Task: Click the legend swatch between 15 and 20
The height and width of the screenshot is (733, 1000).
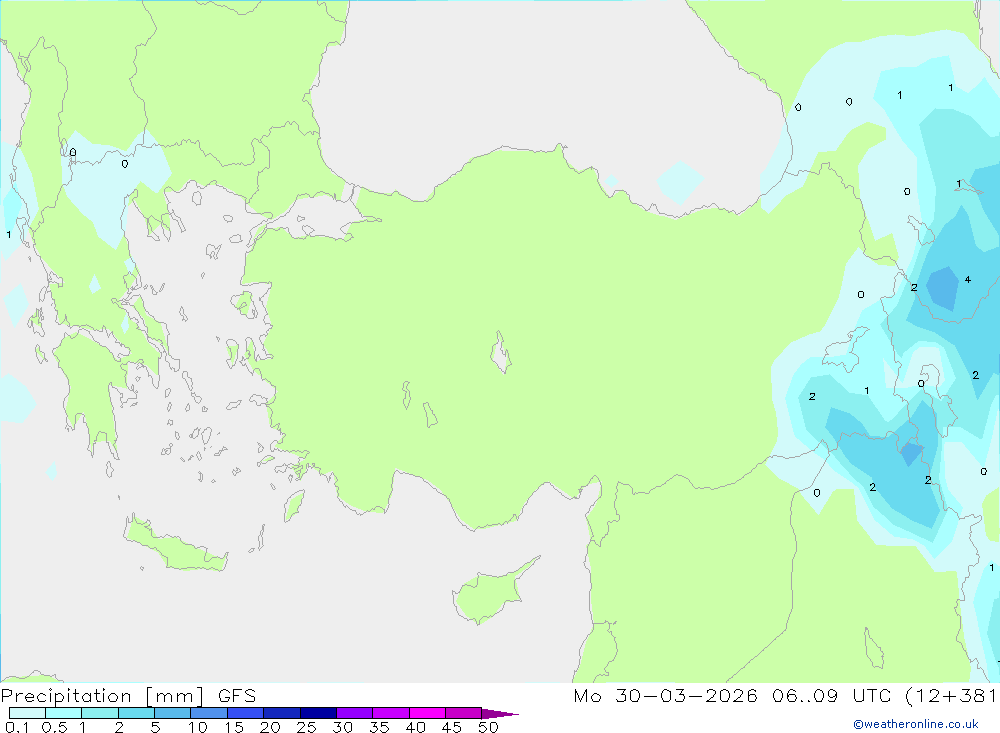Action: (x=246, y=713)
